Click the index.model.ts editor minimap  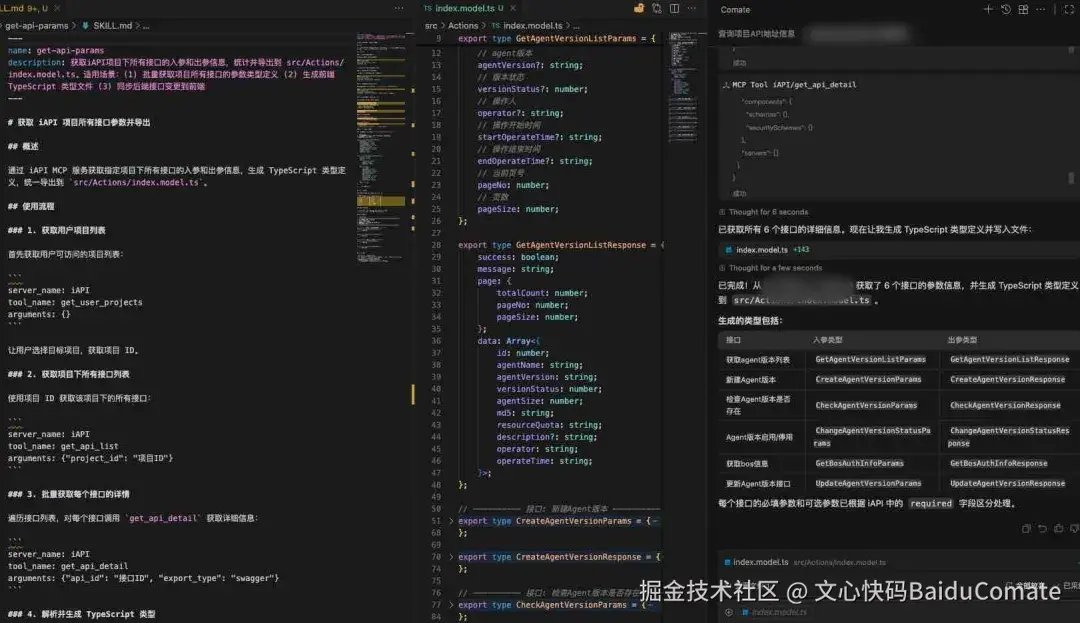pos(683,86)
